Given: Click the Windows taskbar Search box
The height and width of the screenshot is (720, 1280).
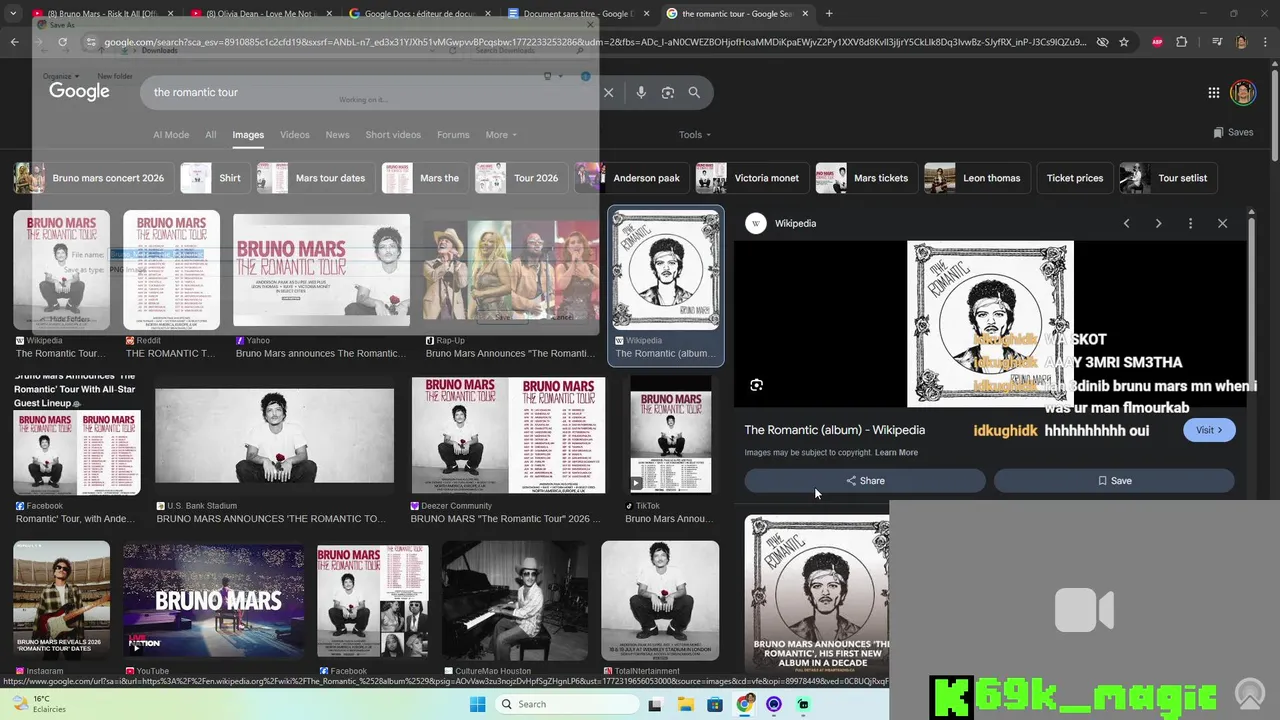Looking at the screenshot, I should tap(565, 704).
